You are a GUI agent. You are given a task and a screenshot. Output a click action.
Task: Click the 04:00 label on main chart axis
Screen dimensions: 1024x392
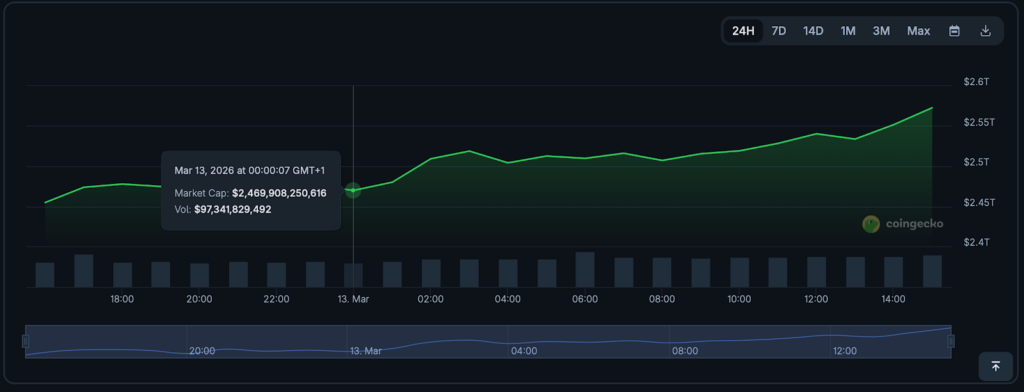507,299
